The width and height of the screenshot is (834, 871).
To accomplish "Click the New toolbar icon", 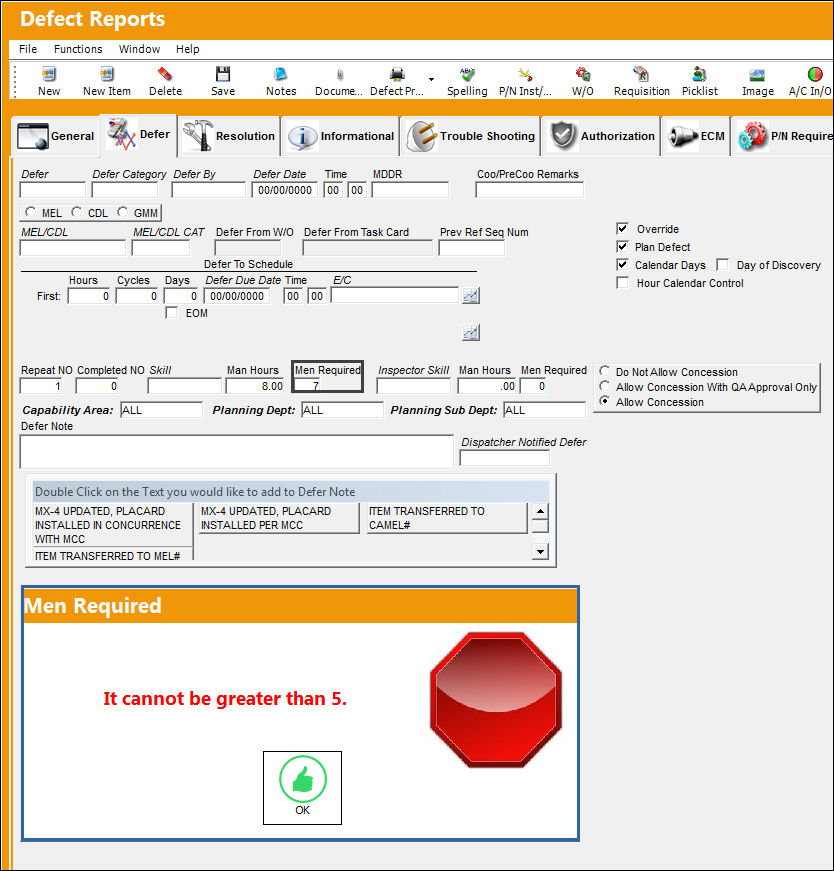I will pyautogui.click(x=48, y=74).
